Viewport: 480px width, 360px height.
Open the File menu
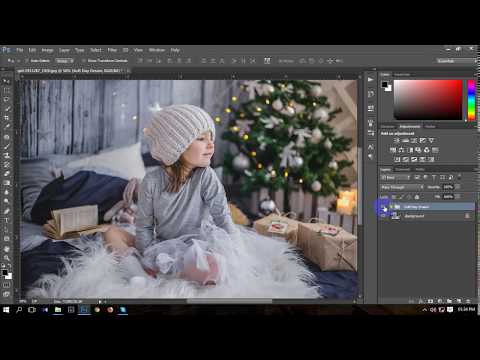20,50
